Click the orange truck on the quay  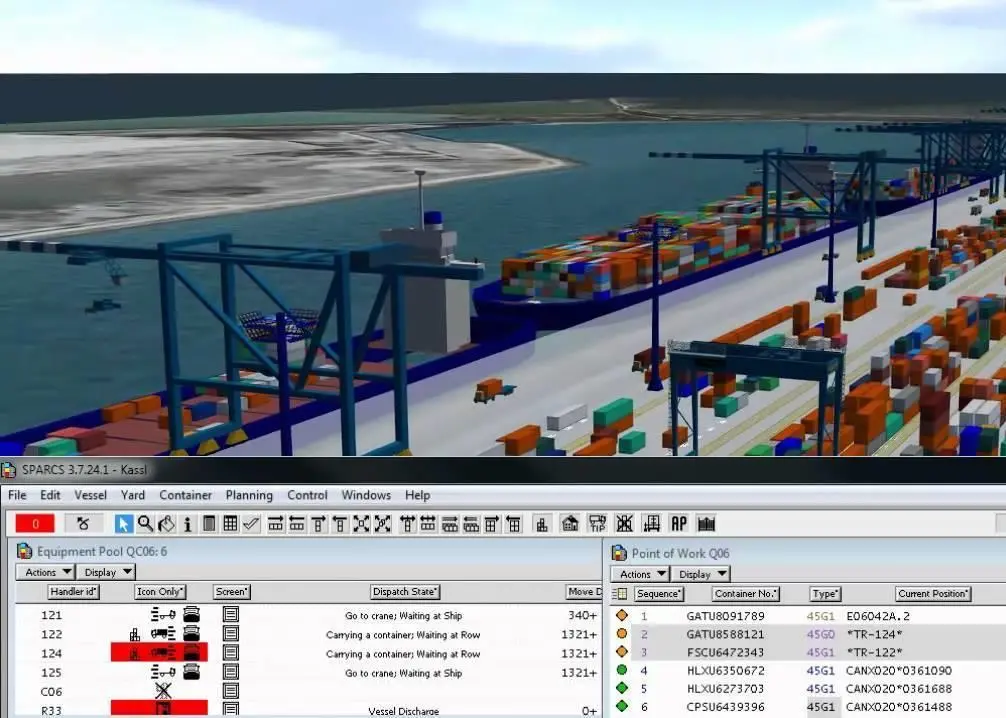tap(493, 390)
